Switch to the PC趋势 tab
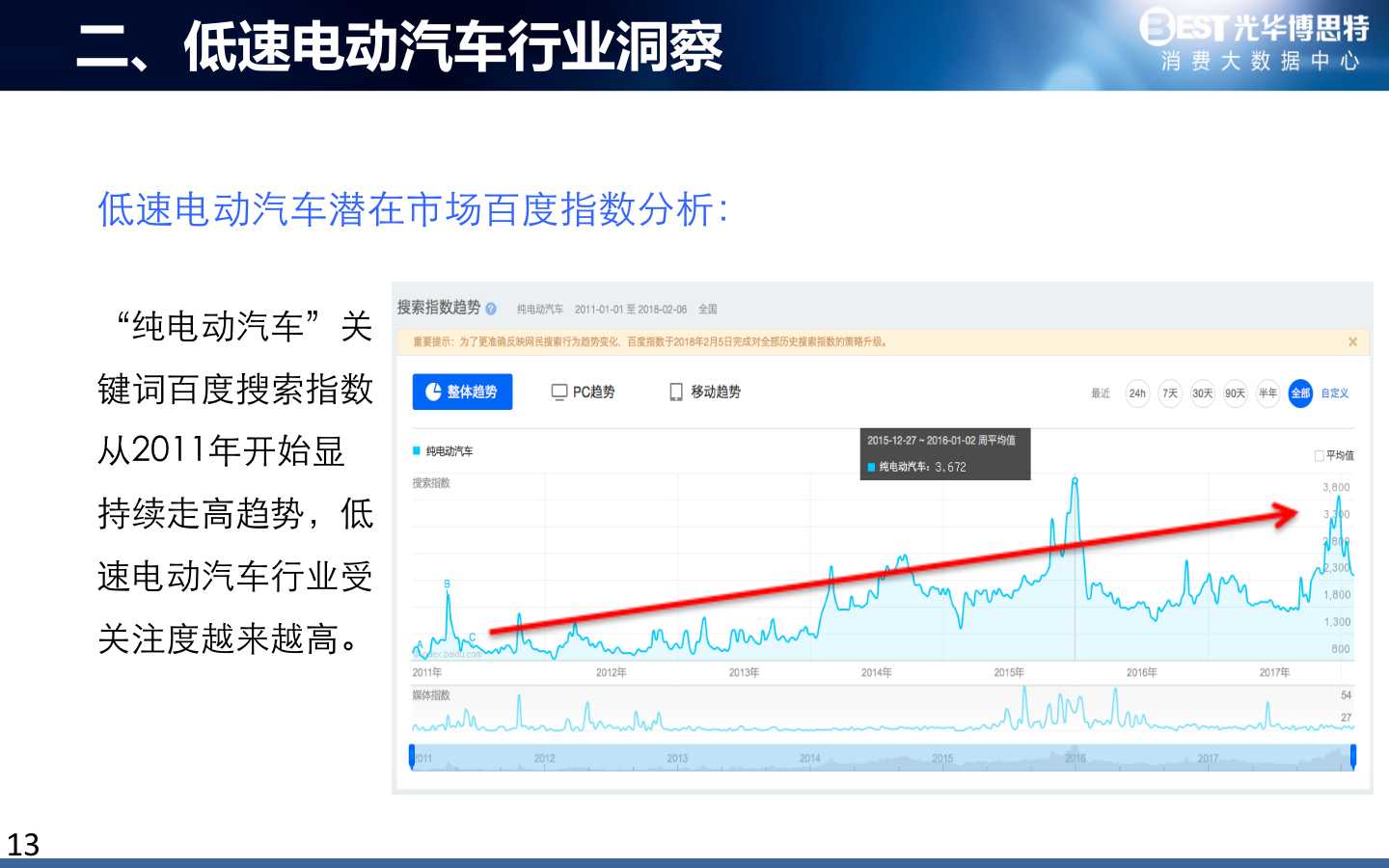 pos(583,392)
